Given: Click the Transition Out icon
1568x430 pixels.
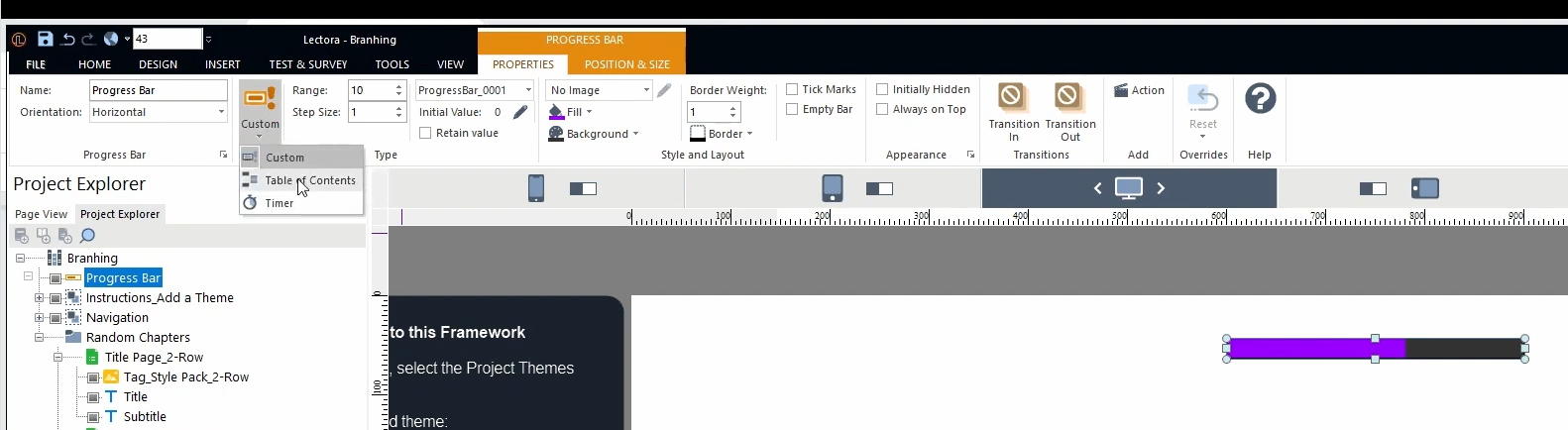Looking at the screenshot, I should (x=1067, y=97).
